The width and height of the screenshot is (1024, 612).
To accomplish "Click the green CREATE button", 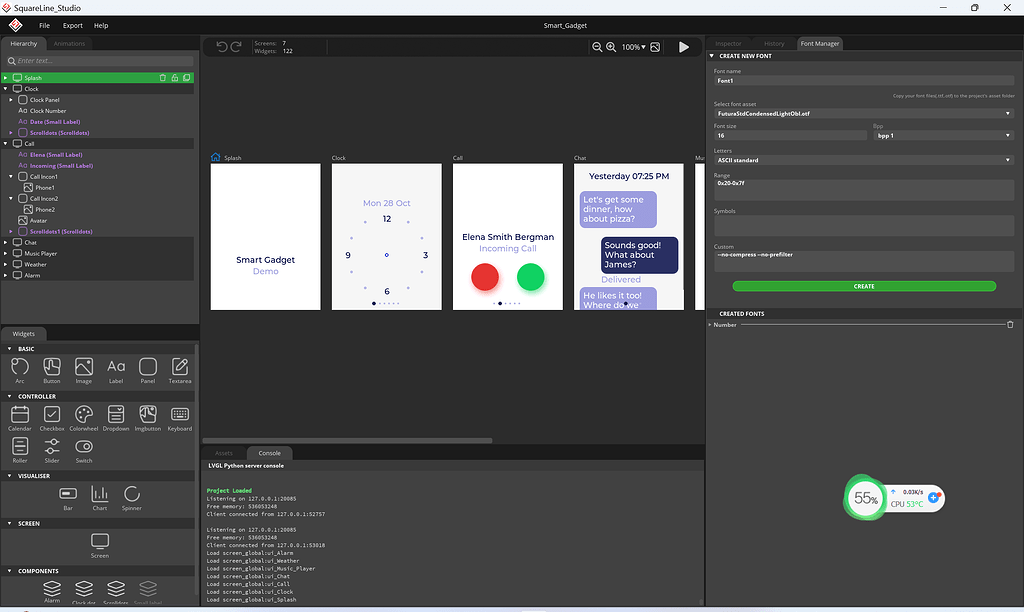I will [x=864, y=286].
